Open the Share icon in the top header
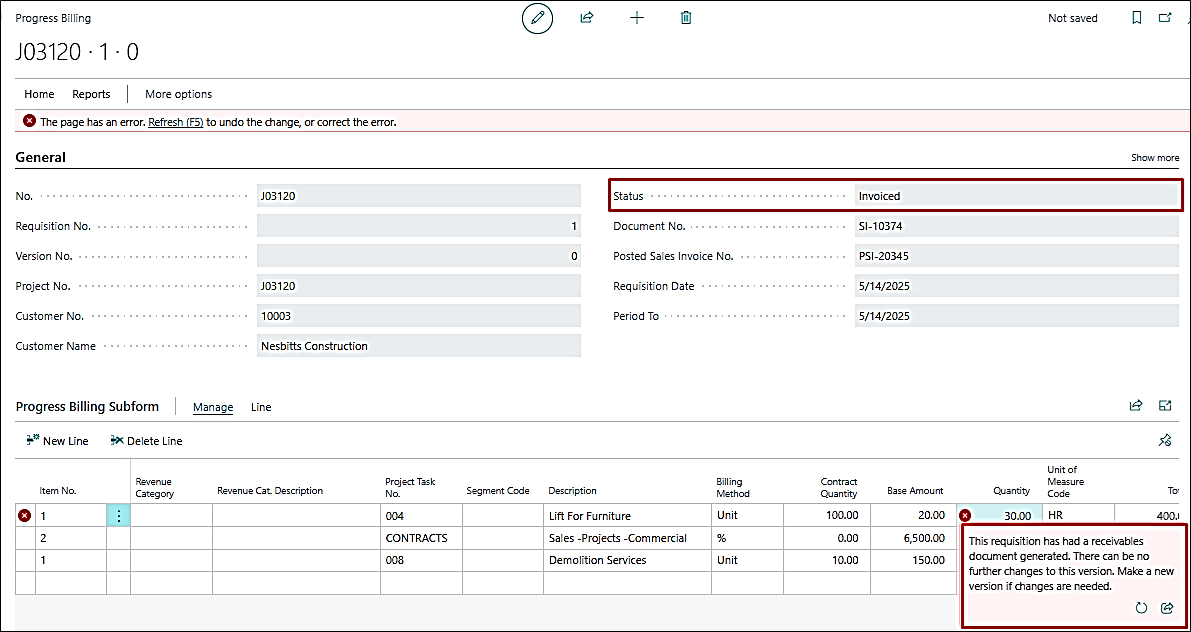Screen dimensions: 1191x632 pyautogui.click(x=586, y=17)
